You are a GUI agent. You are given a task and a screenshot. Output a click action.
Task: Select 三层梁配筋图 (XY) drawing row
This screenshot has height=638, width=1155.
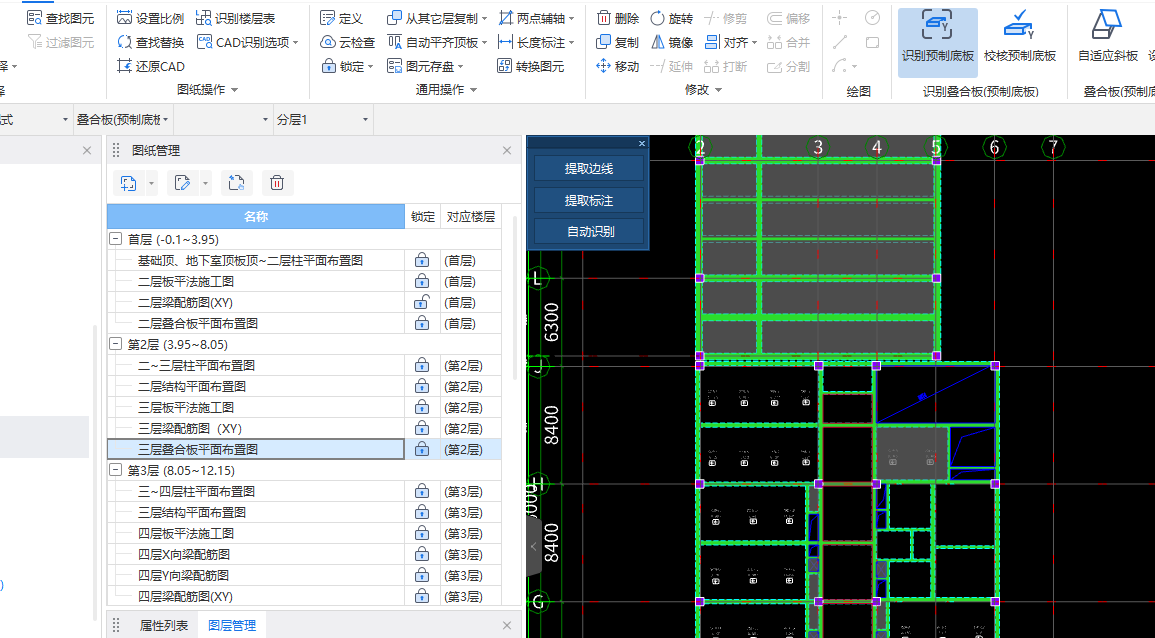pyautogui.click(x=256, y=428)
